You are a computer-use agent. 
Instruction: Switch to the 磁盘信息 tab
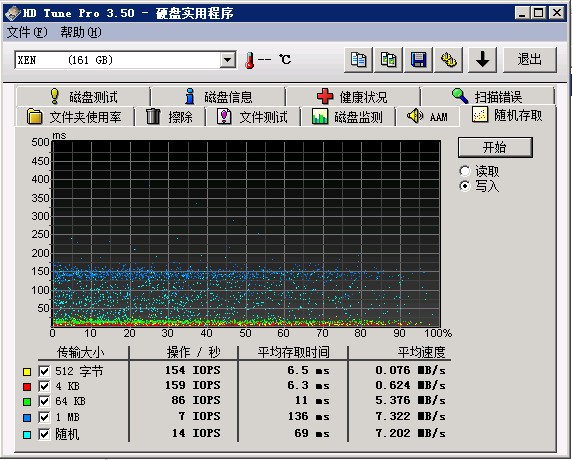[218, 97]
